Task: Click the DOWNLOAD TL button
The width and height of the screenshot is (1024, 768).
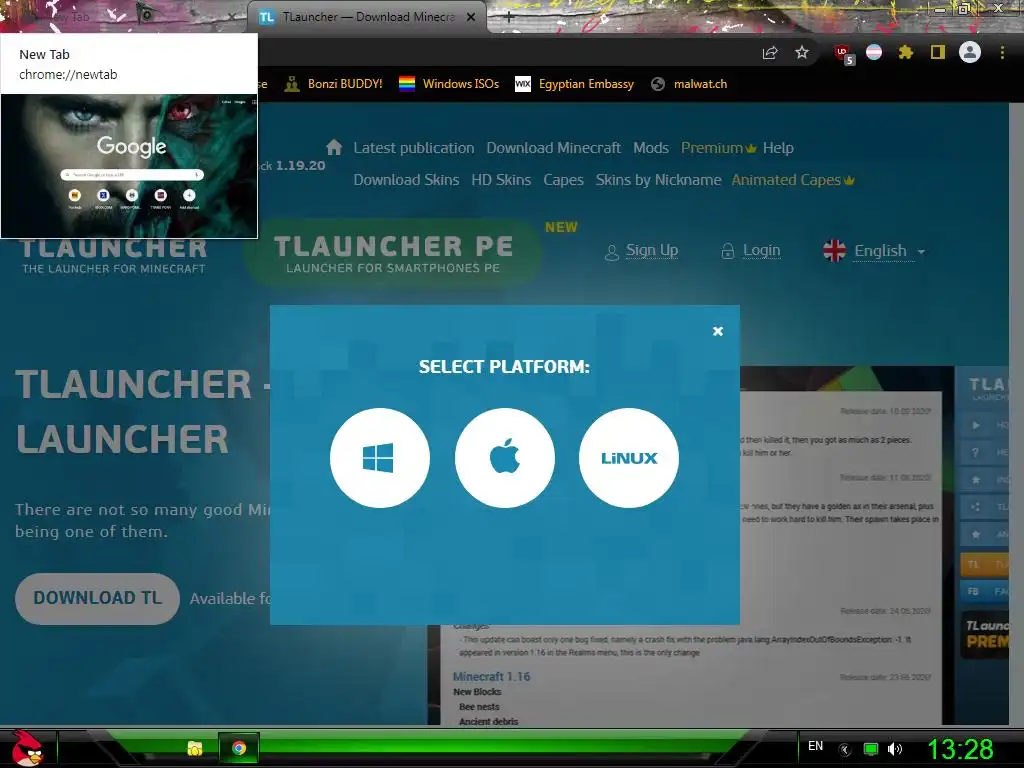Action: (97, 598)
